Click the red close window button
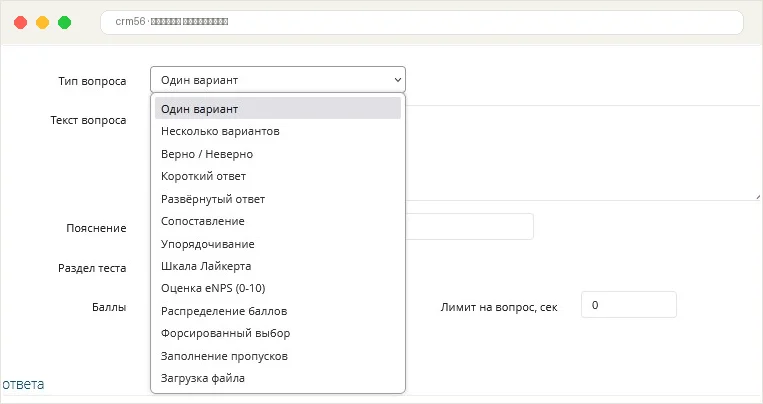The height and width of the screenshot is (404, 763). (20, 22)
